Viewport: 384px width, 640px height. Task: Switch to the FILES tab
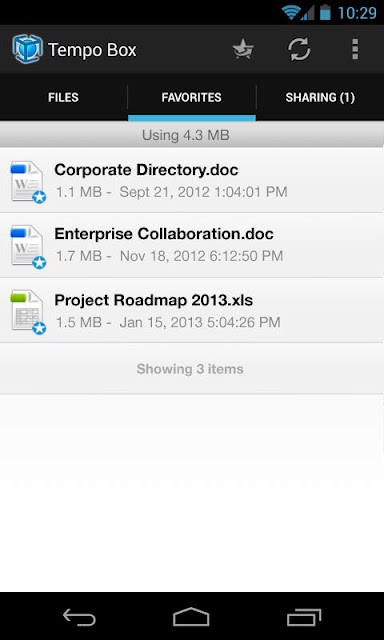(63, 98)
